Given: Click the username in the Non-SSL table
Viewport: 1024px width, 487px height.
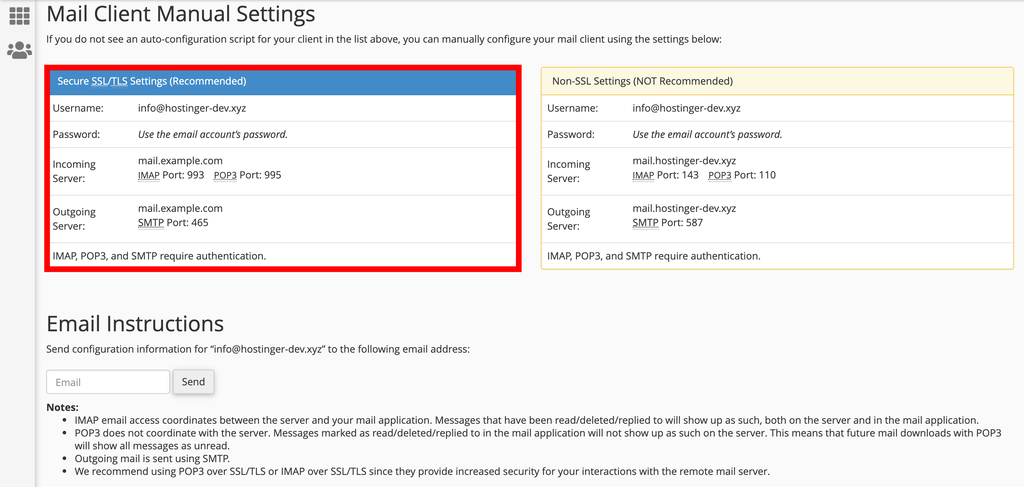Looking at the screenshot, I should tap(686, 108).
